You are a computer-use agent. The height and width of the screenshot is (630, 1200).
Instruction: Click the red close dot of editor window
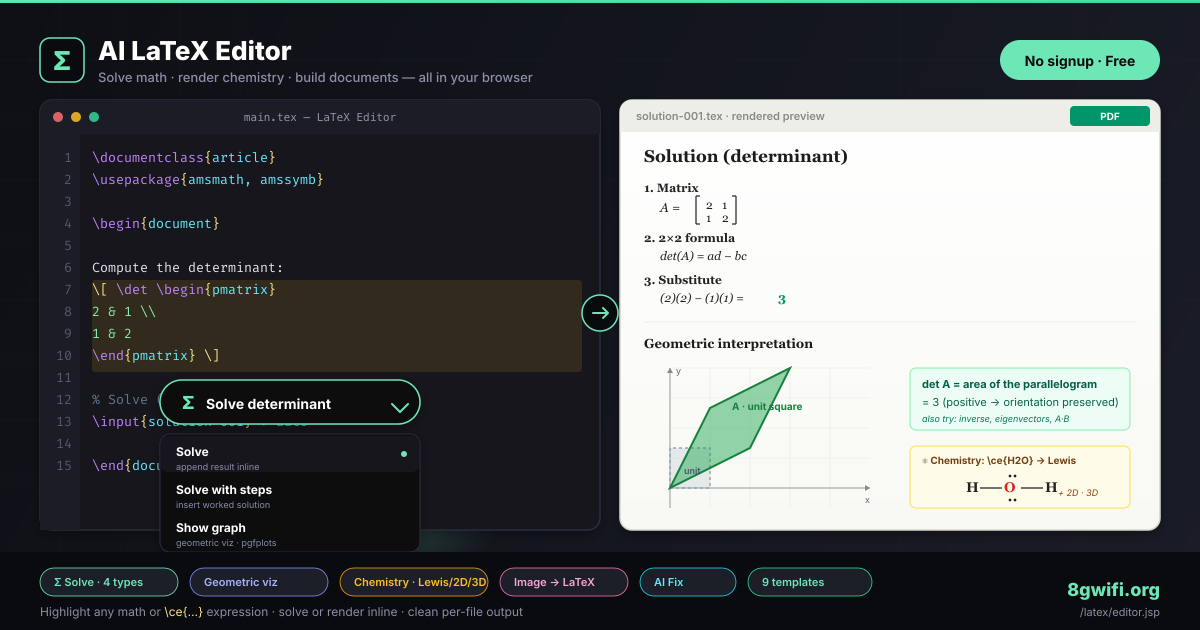(x=57, y=117)
